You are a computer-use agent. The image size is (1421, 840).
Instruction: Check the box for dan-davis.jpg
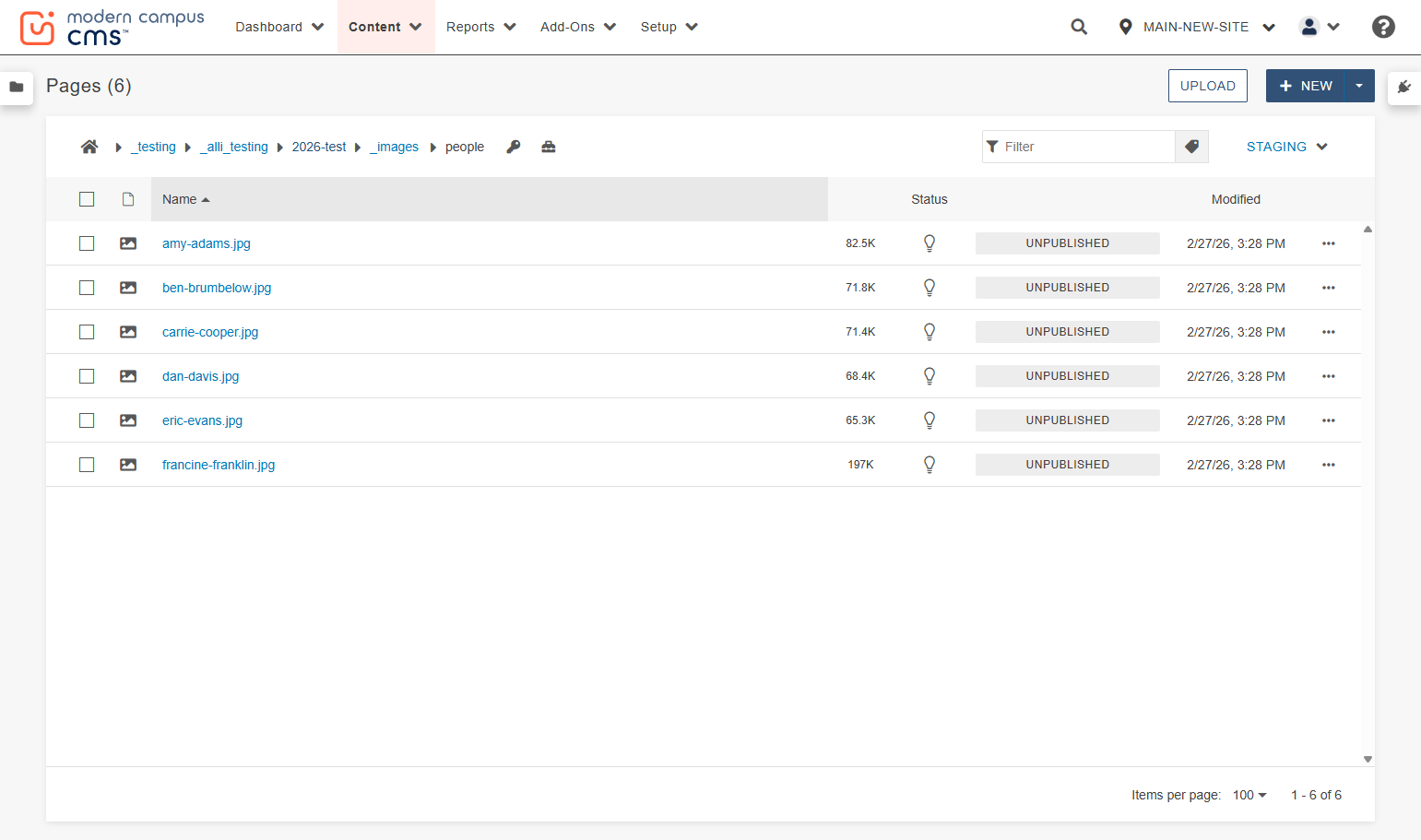point(87,376)
